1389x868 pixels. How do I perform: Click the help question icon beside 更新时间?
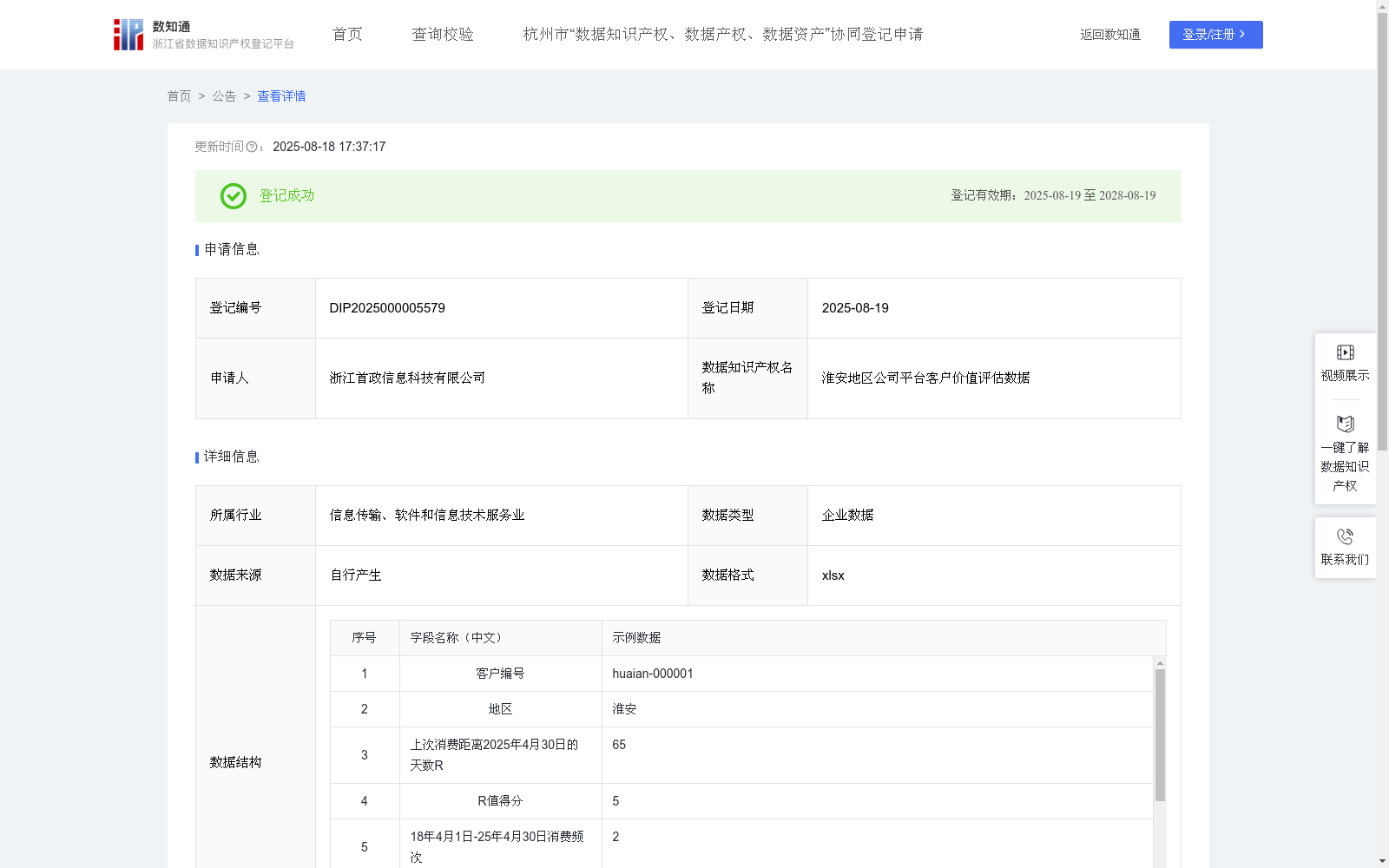pos(252,148)
